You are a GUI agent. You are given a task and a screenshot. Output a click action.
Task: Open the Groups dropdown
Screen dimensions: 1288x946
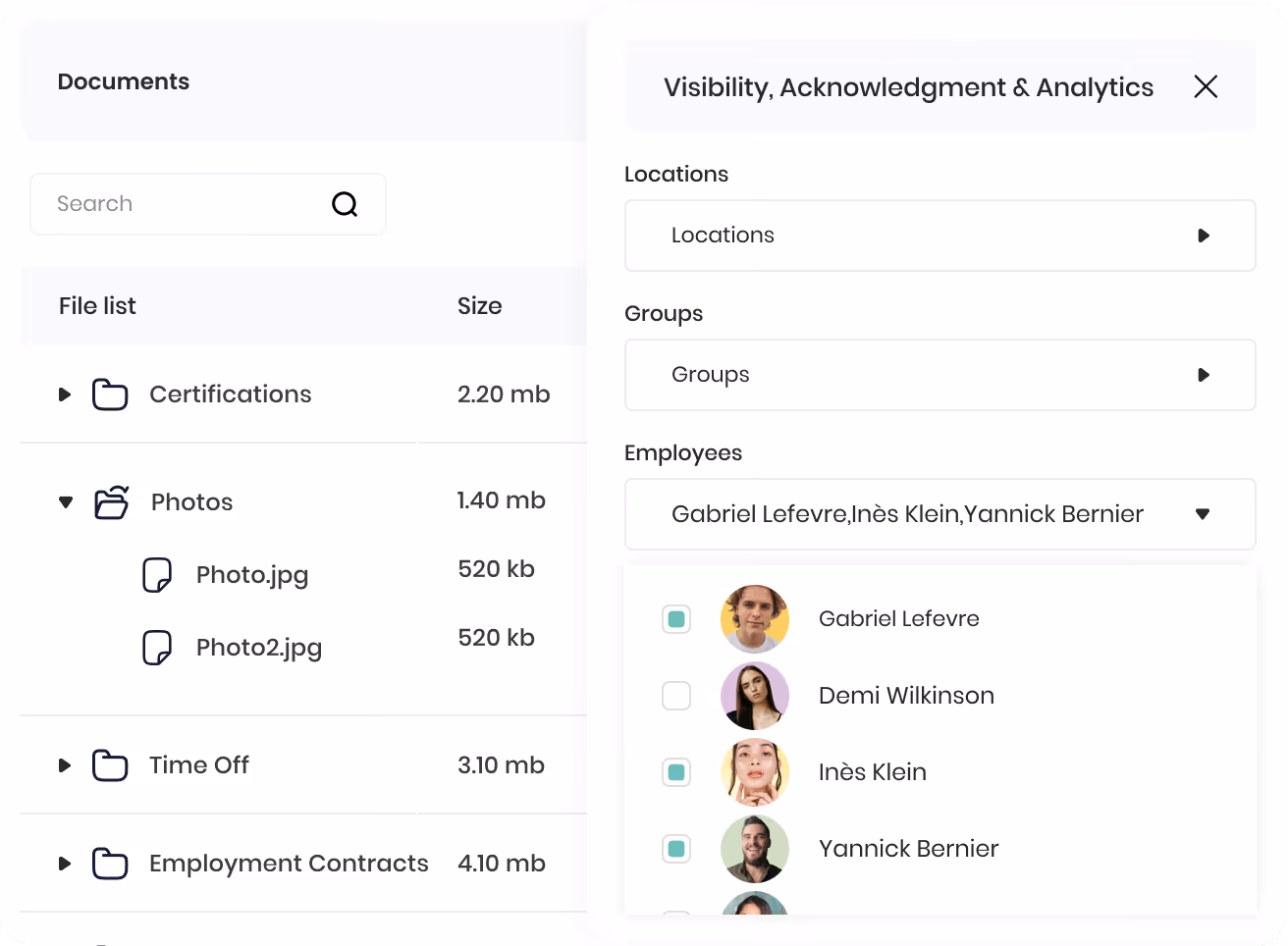coord(940,375)
